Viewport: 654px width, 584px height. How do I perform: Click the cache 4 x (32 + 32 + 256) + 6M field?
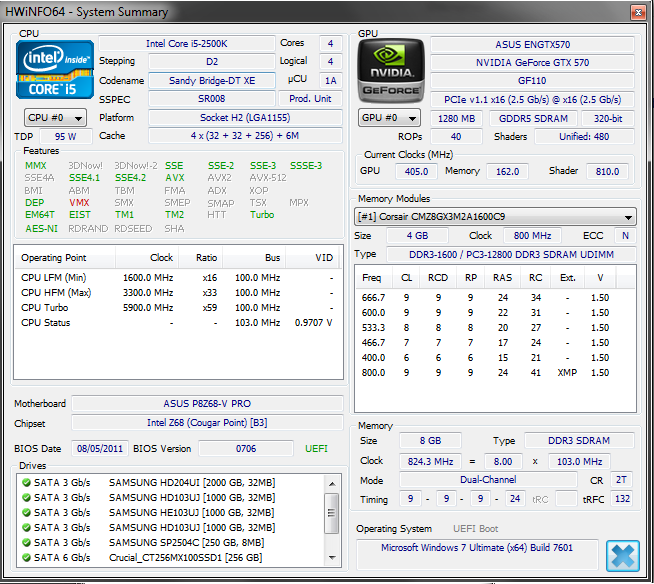click(x=245, y=136)
